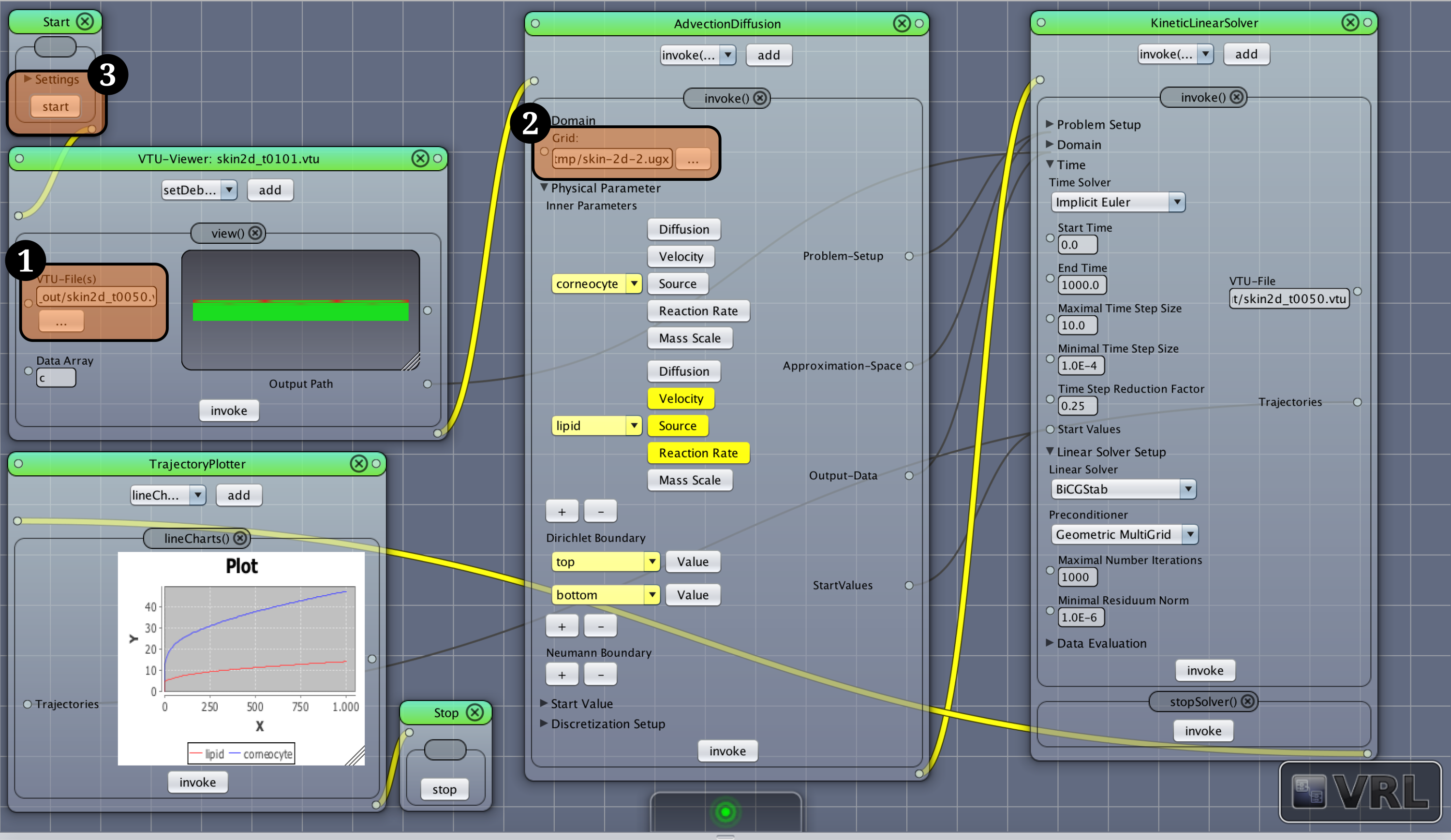Select the lipid Reaction Rate parameter
This screenshot has height=840, width=1451.
click(697, 453)
